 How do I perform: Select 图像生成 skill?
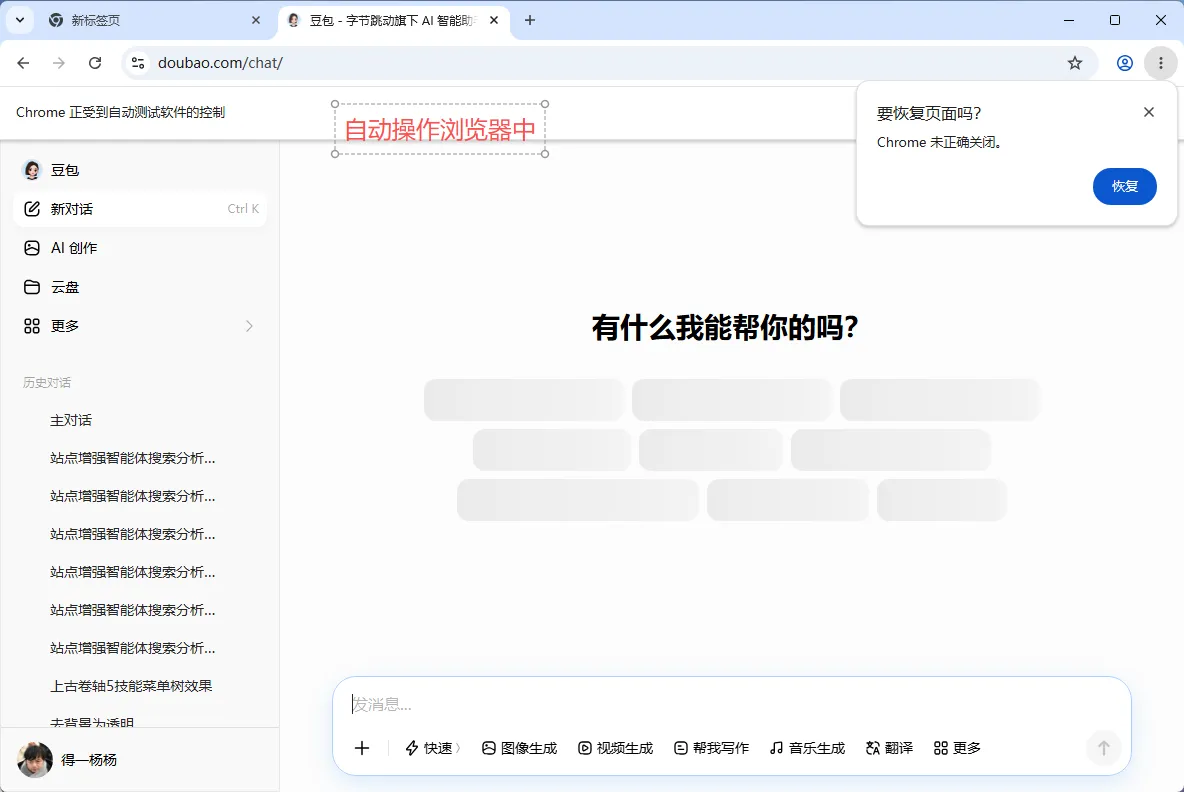point(520,748)
